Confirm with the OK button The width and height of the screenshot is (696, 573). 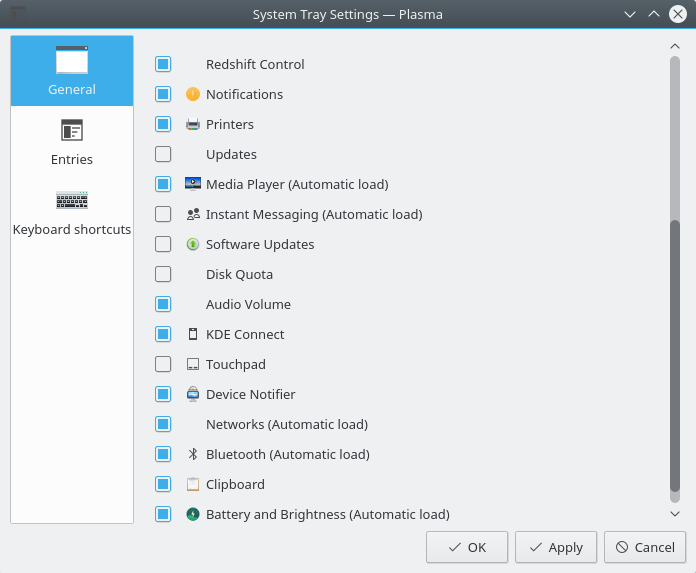pyautogui.click(x=467, y=547)
